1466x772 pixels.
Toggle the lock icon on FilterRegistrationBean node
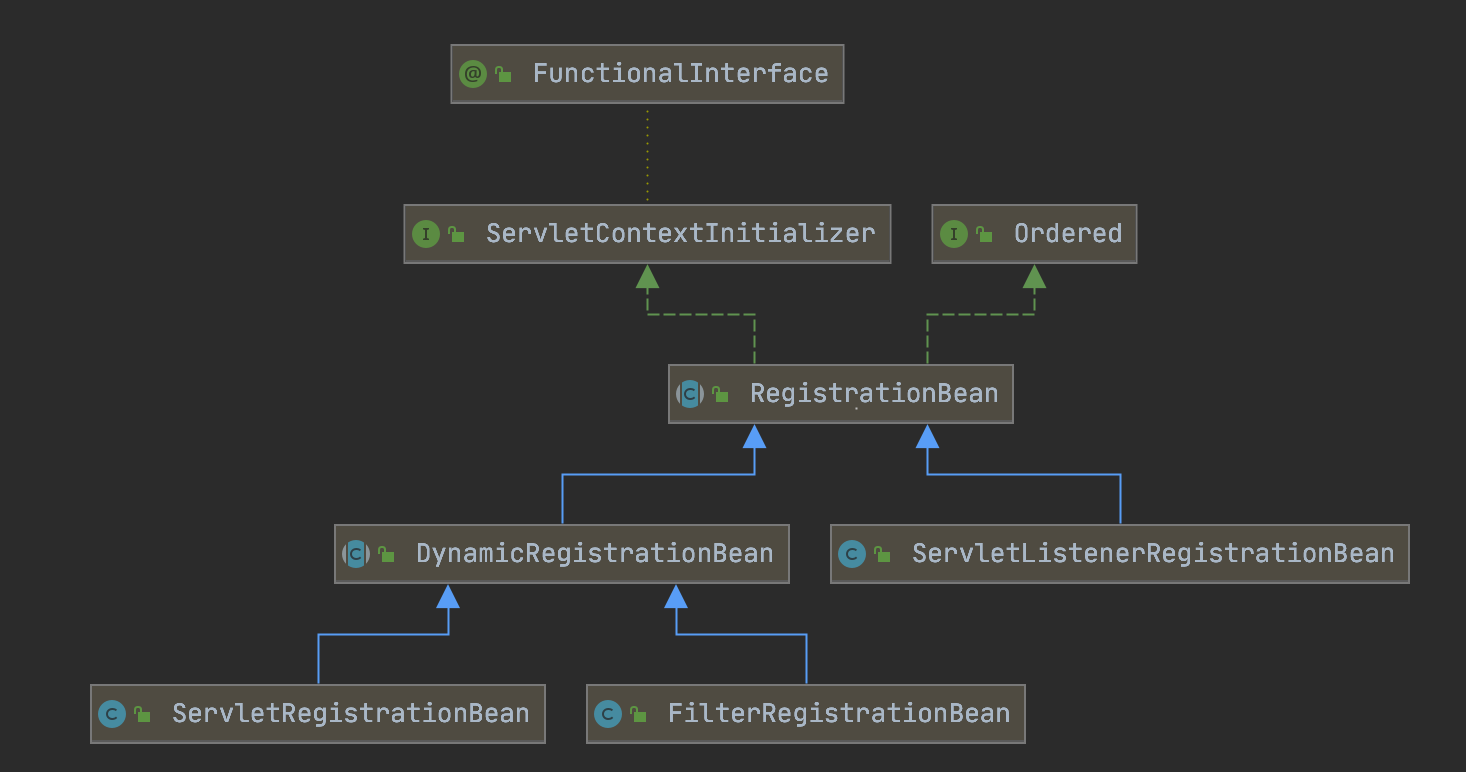coord(637,713)
